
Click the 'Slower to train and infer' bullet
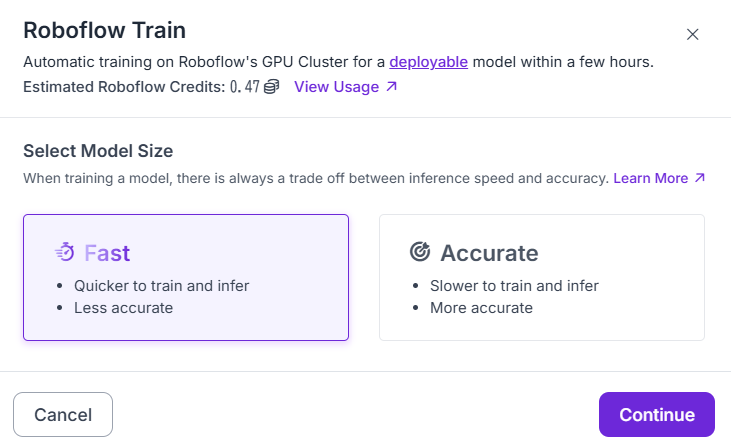pyautogui.click(x=514, y=286)
